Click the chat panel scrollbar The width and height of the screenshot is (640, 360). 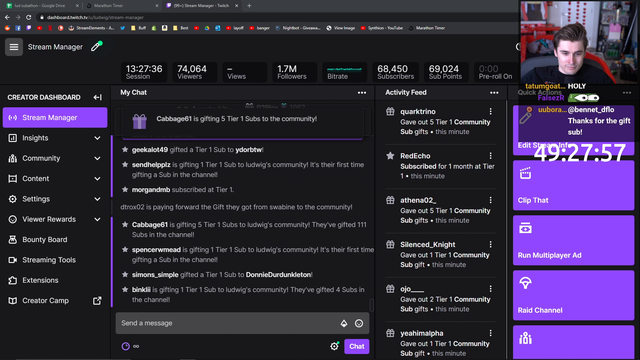tap(371, 305)
